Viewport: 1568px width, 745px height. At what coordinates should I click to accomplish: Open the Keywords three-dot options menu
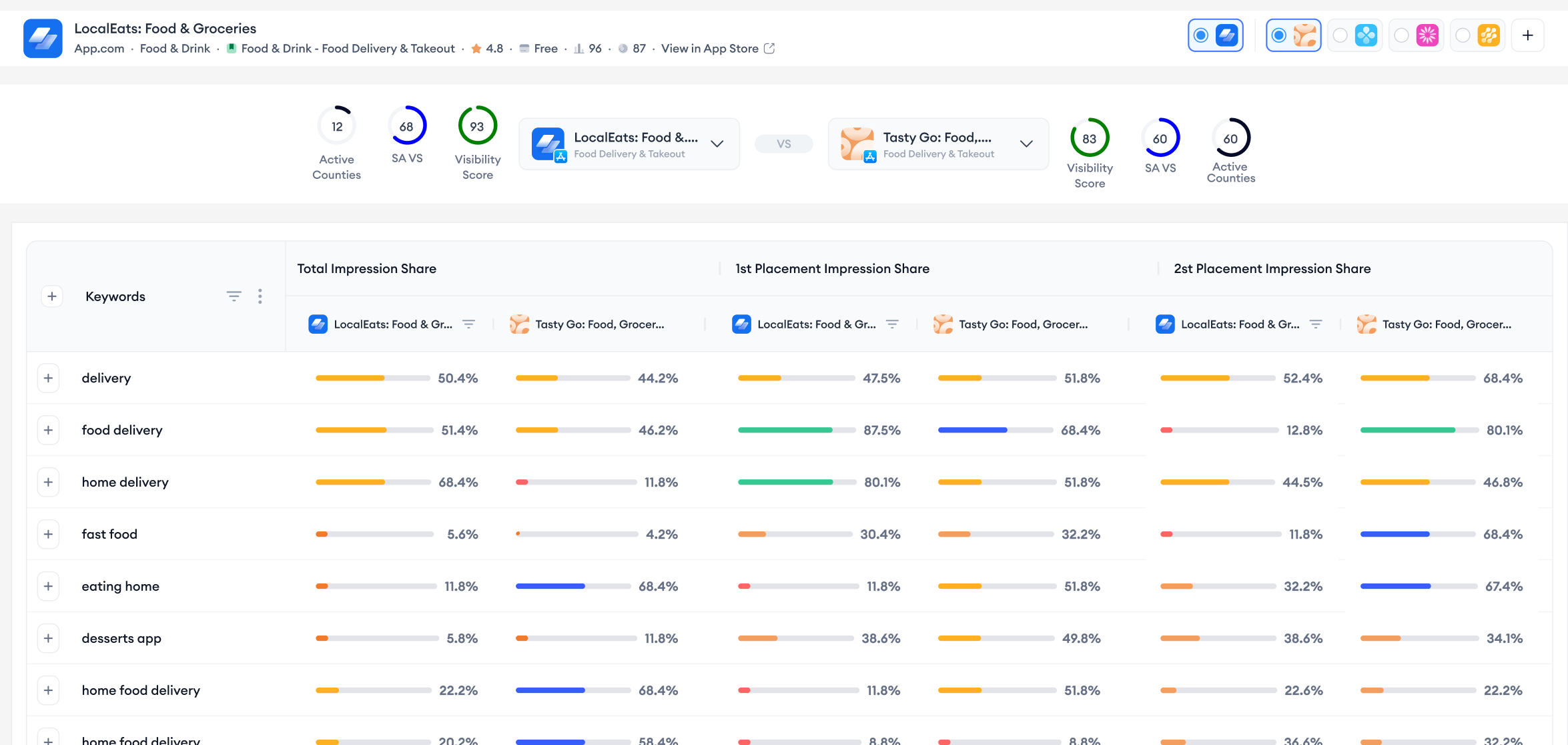260,296
